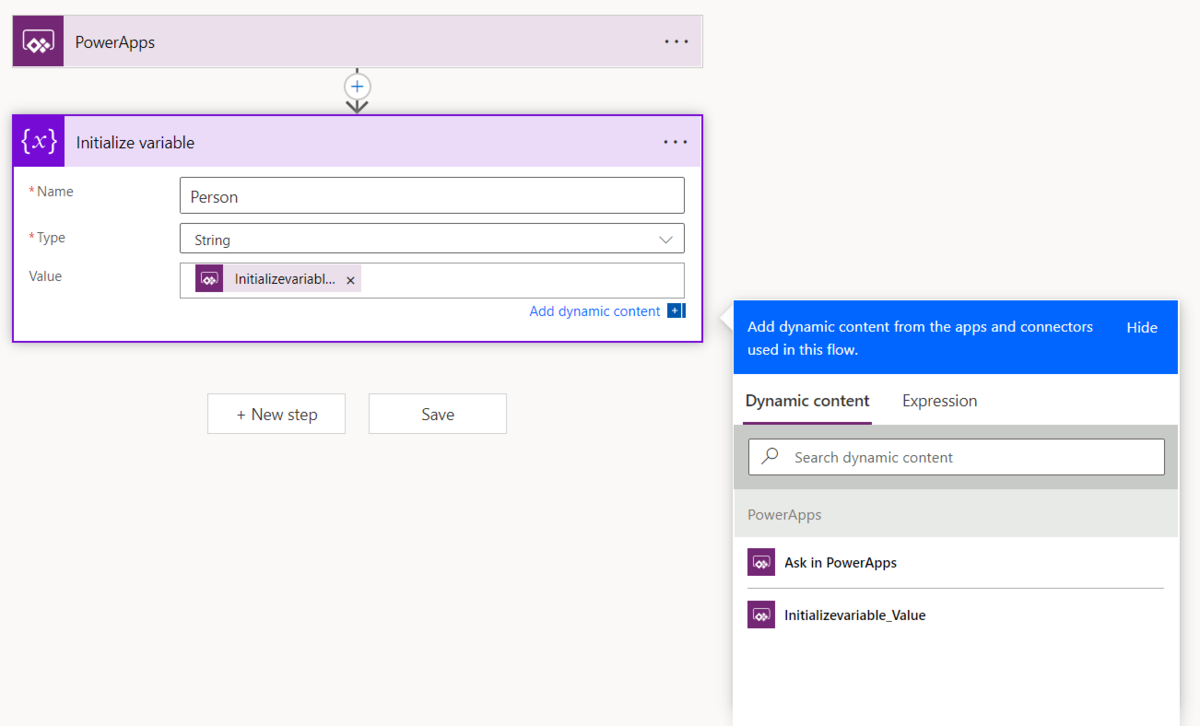
Task: Click the Ask in PowerApps icon
Action: [x=762, y=562]
